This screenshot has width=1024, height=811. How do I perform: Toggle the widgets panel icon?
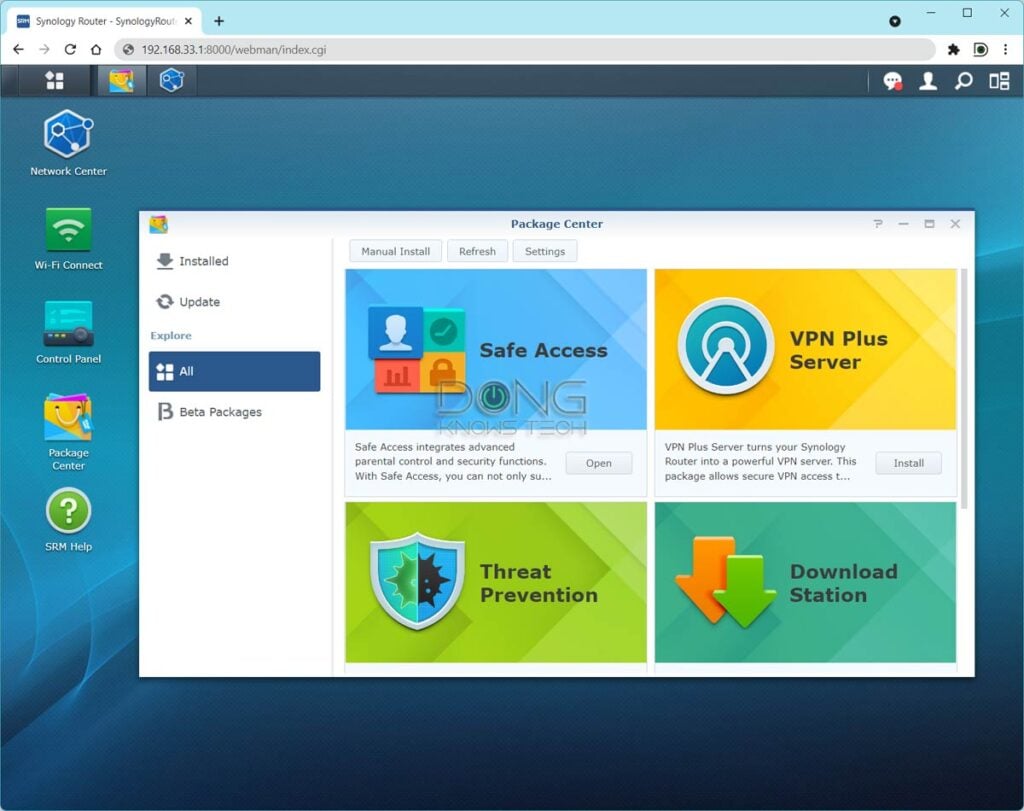[x=999, y=81]
